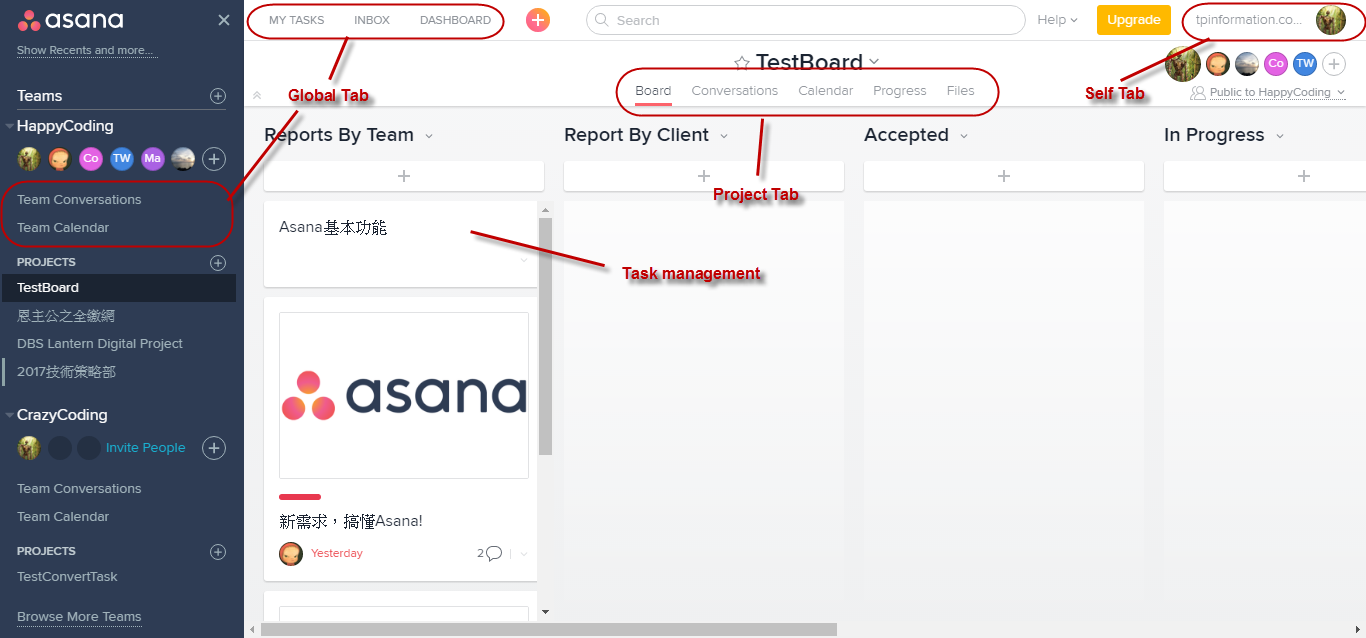Viewport: 1366px width, 638px height.
Task: Open the Asana基本功能 task card
Action: (x=400, y=244)
